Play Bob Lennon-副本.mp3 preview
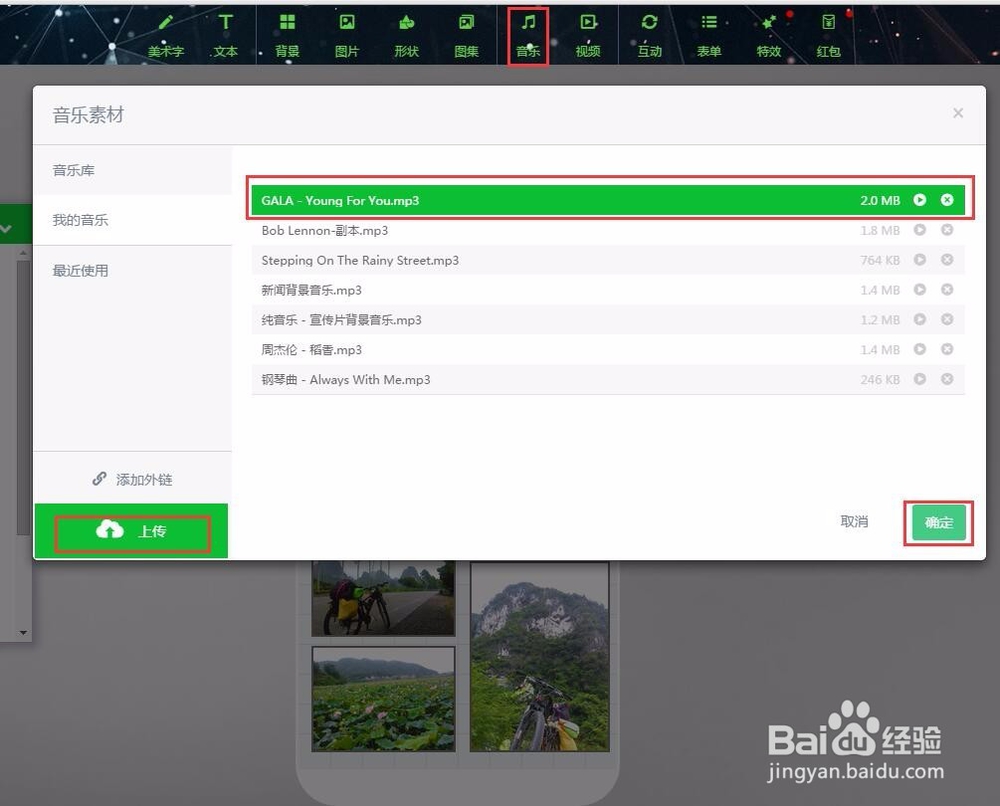This screenshot has width=1000, height=806. [x=920, y=230]
